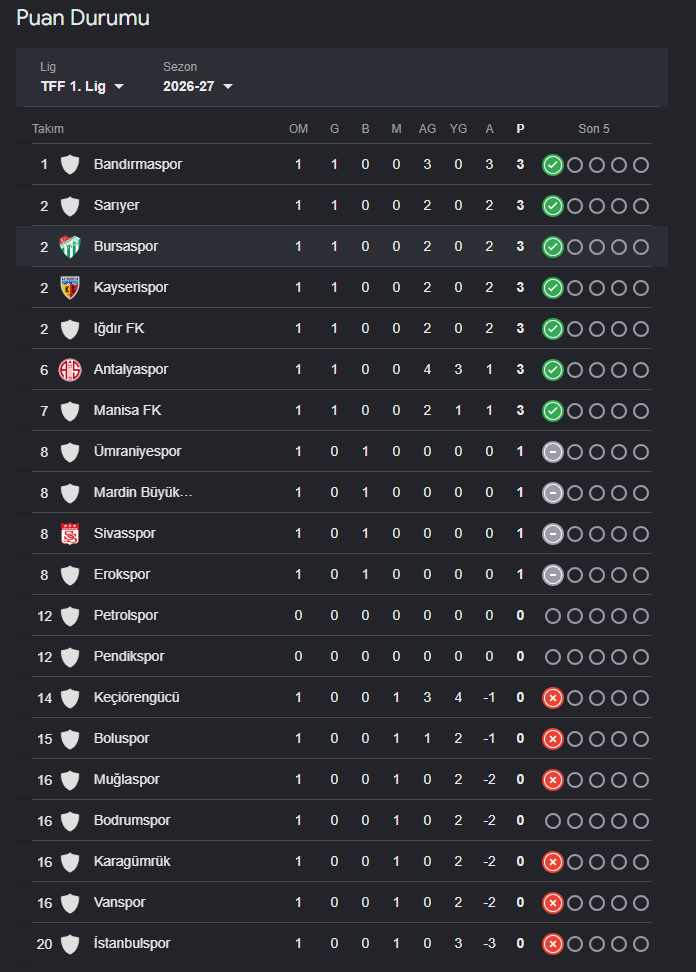Open the Bandırmaspor team link
Screen dimensions: 696x972
click(x=138, y=164)
